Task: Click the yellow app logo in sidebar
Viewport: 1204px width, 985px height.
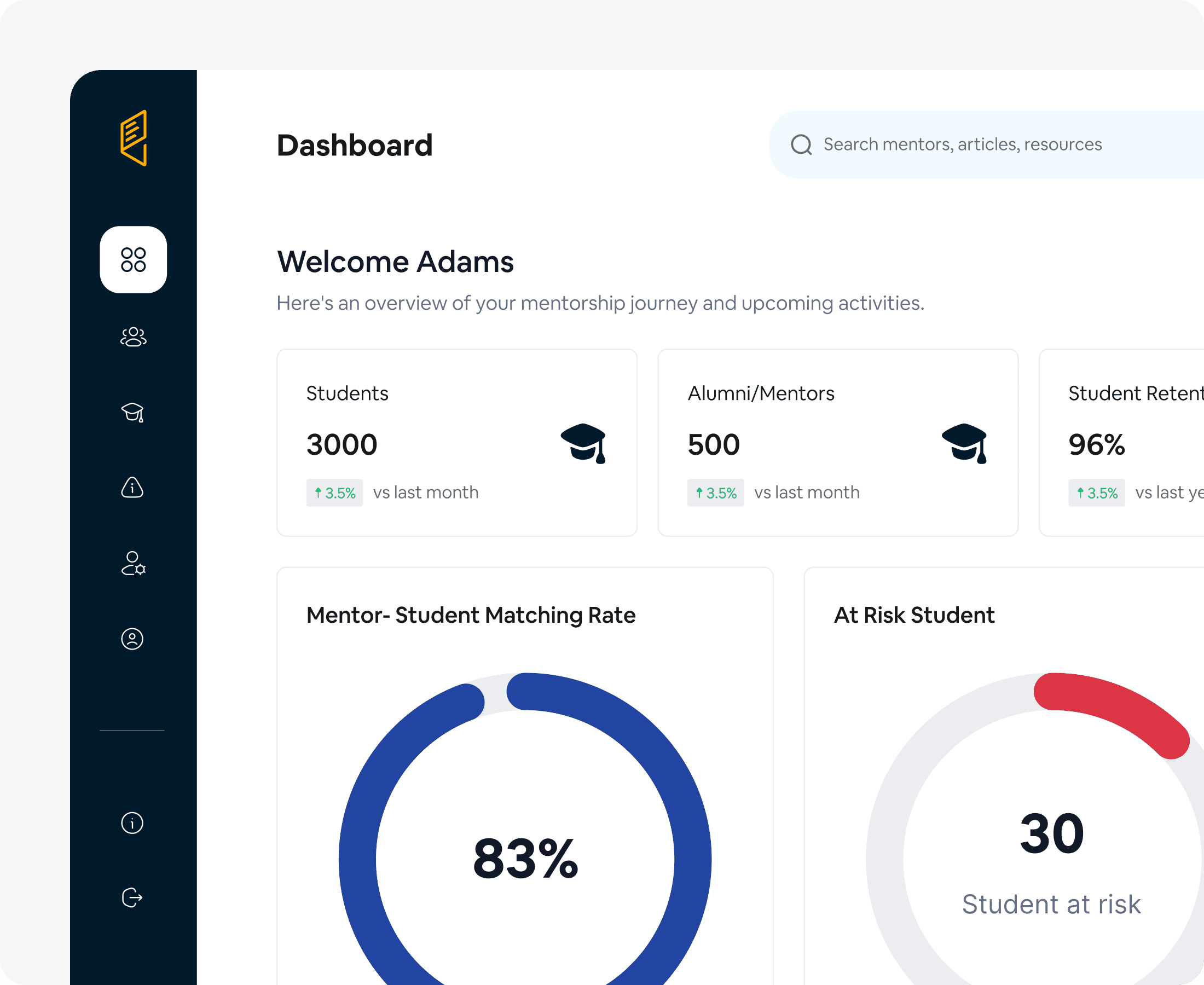Action: click(x=134, y=138)
